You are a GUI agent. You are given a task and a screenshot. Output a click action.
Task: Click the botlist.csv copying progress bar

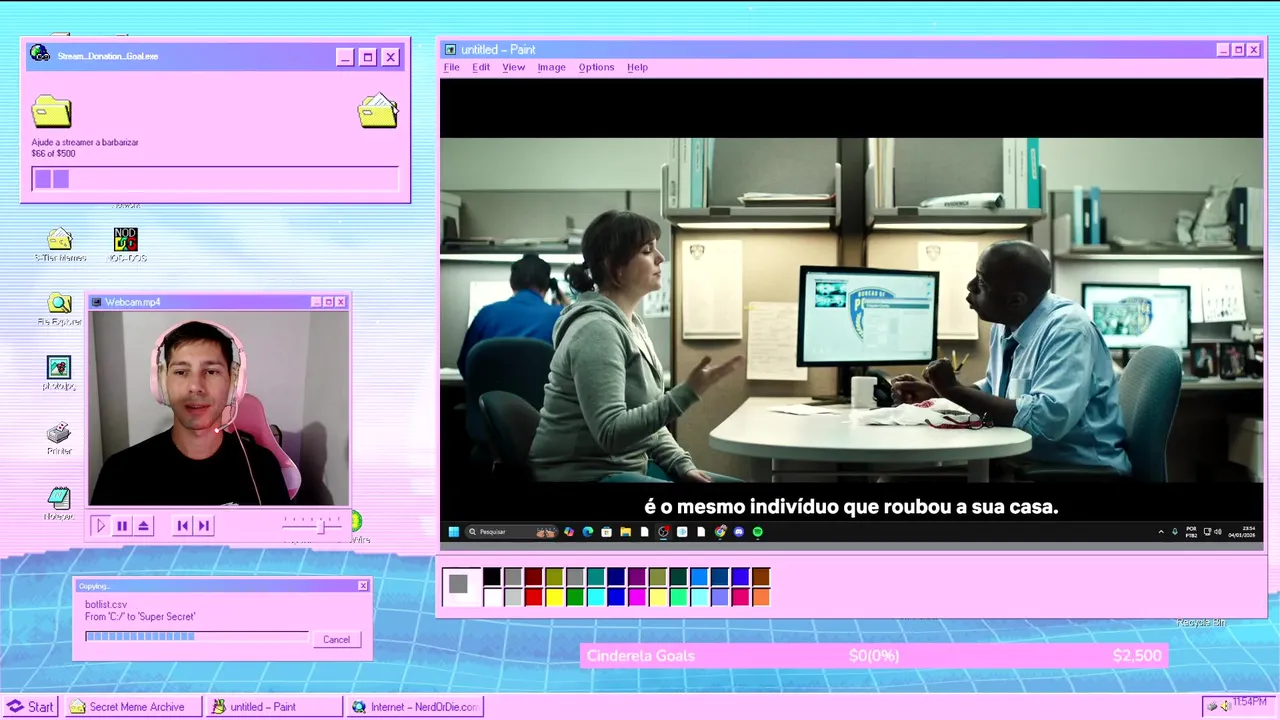(x=197, y=636)
